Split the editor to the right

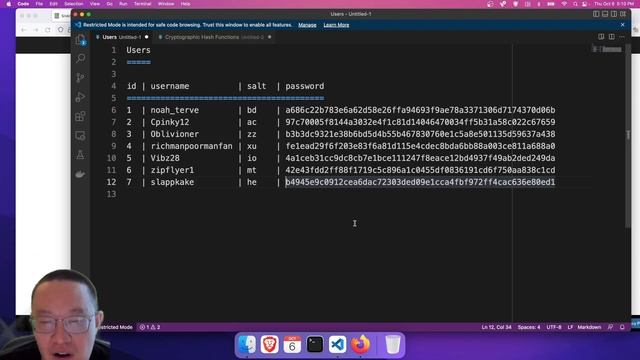point(611,37)
